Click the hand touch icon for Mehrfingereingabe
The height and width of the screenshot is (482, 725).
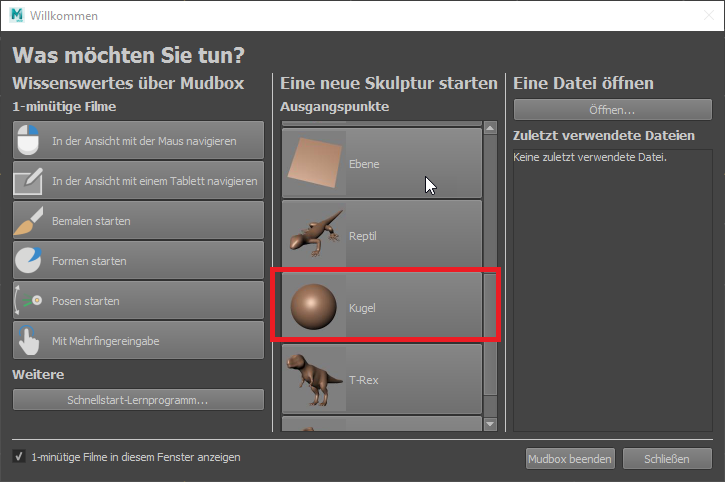[28, 340]
